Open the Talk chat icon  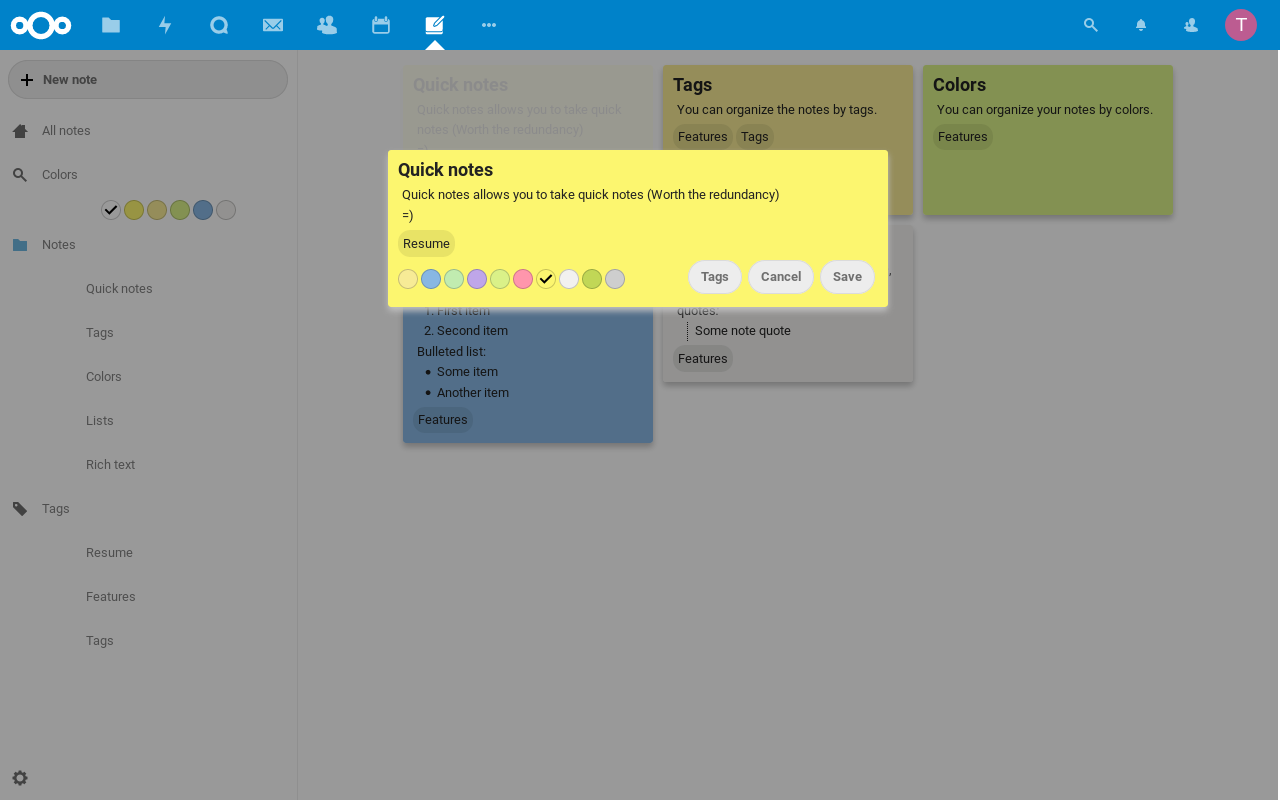(219, 25)
